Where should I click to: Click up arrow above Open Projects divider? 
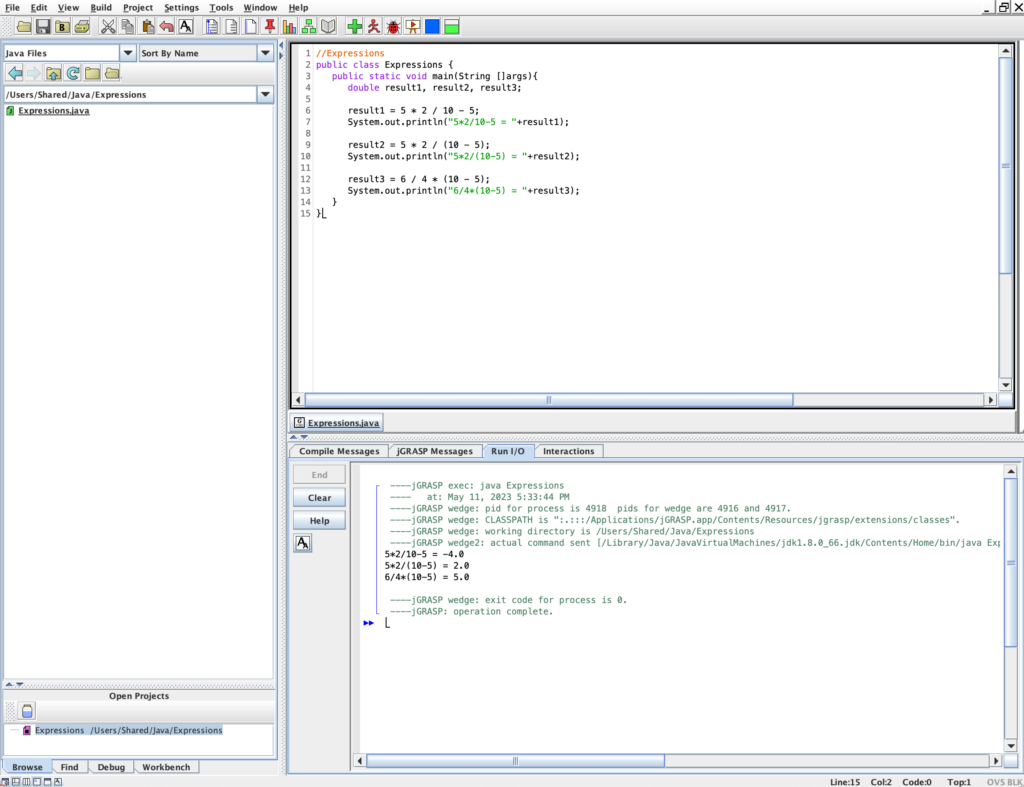click(9, 684)
